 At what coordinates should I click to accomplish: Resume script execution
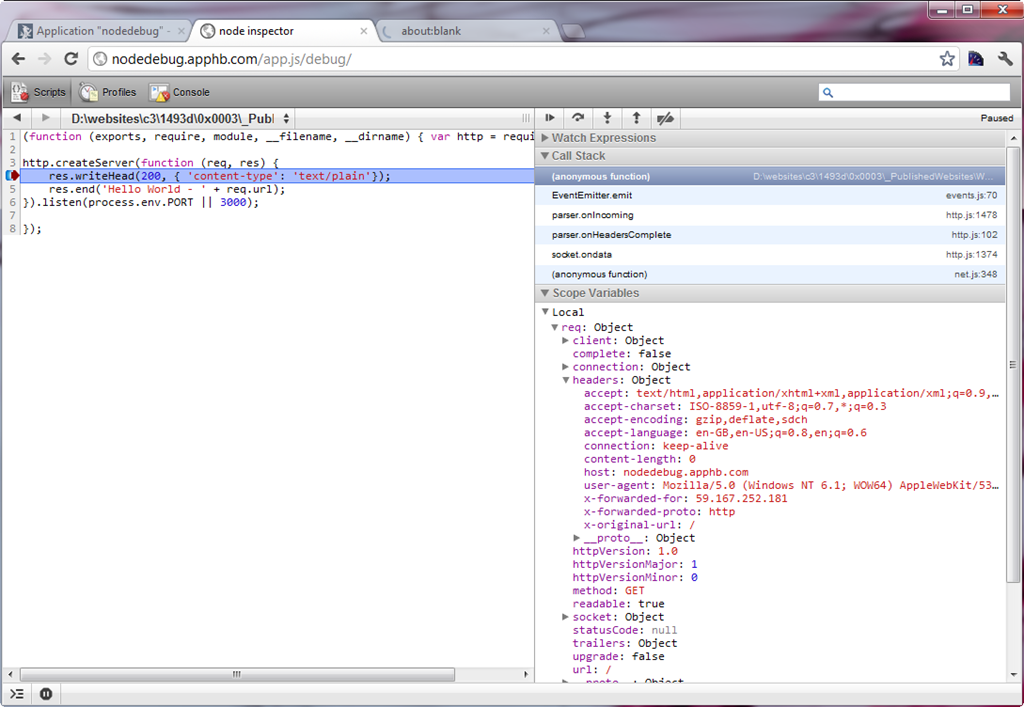[550, 118]
